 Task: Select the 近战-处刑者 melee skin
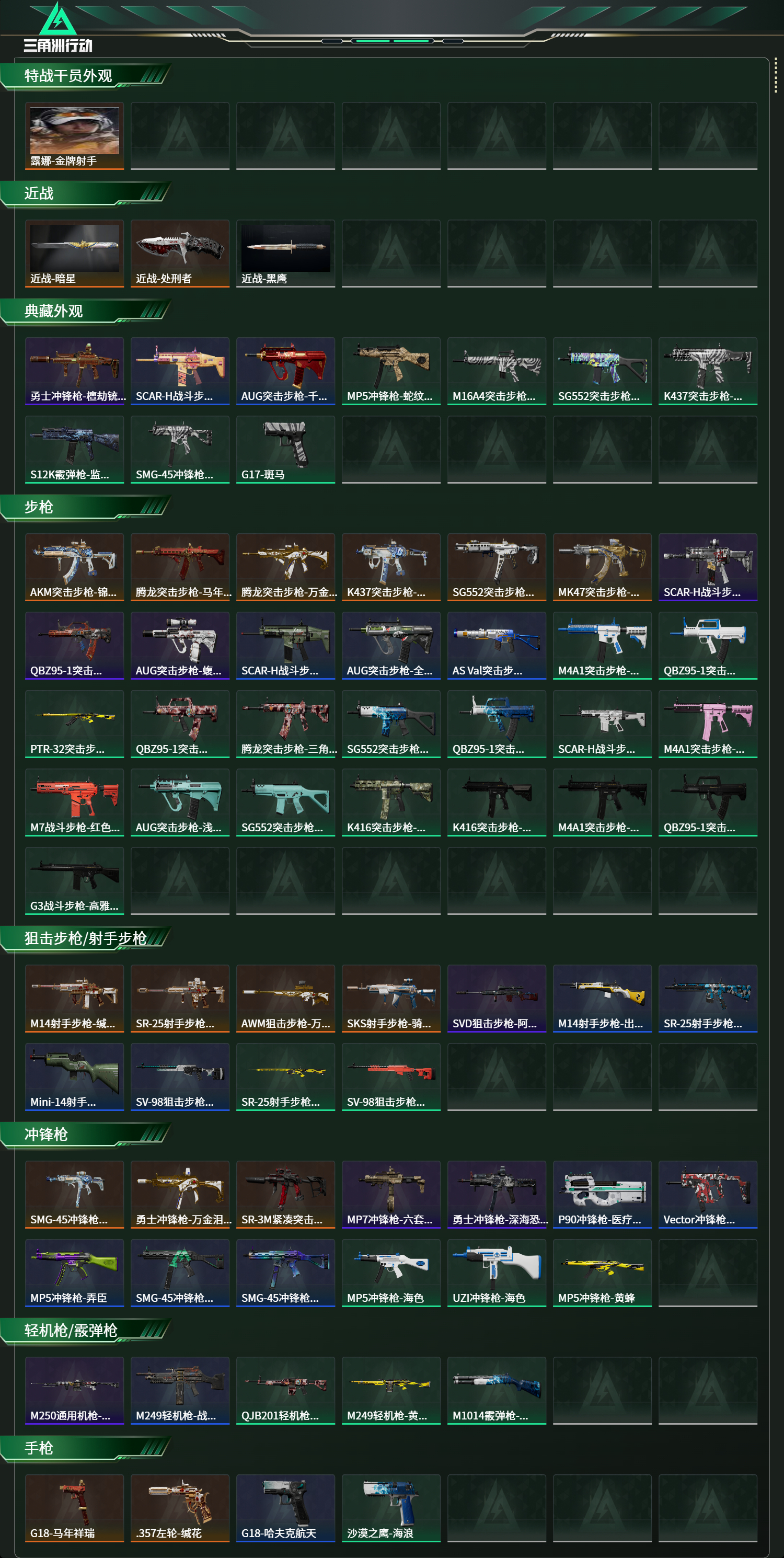(180, 254)
